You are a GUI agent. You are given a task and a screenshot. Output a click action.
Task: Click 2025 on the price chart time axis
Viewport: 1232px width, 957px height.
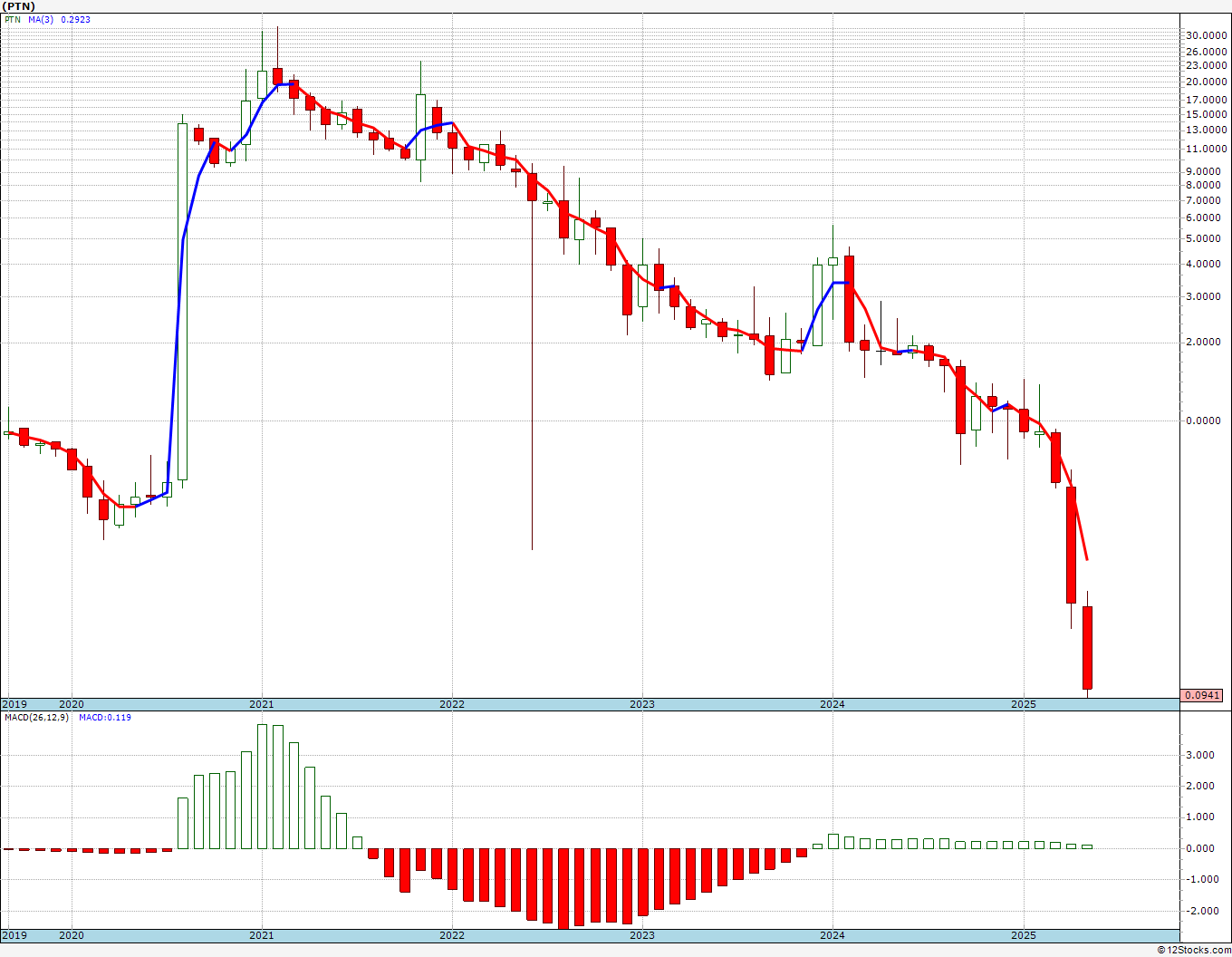pyautogui.click(x=1023, y=704)
